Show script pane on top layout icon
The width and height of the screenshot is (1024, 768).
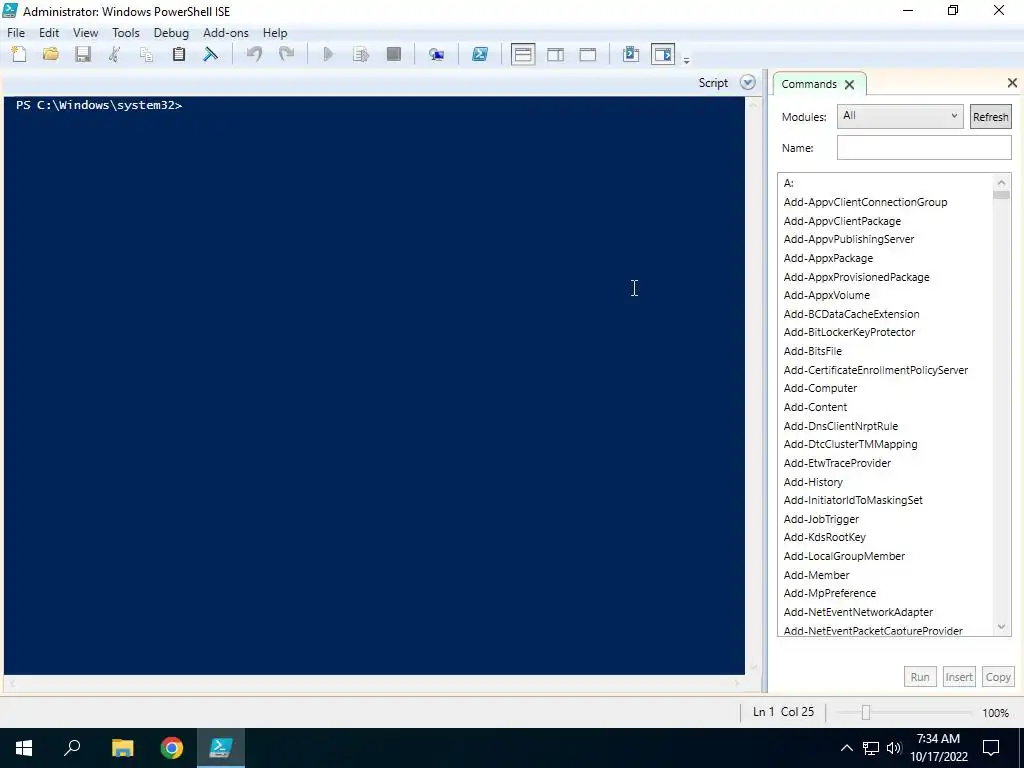[523, 54]
